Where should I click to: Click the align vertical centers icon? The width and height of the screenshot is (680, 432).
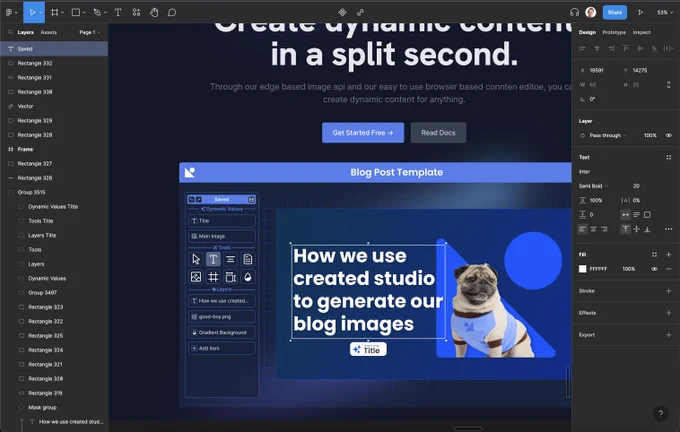tap(640, 49)
